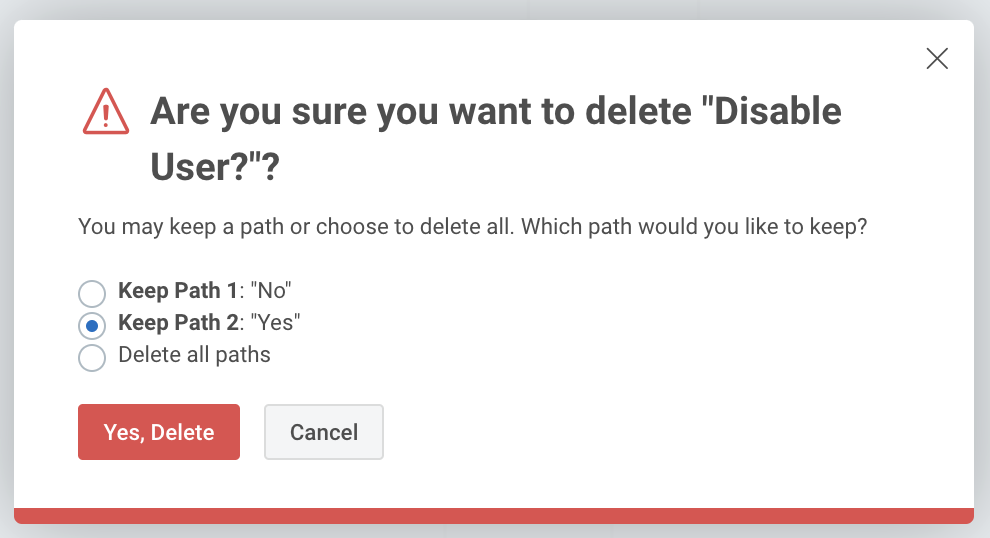
Task: Pick the Delete all paths radio option
Action: [x=92, y=357]
